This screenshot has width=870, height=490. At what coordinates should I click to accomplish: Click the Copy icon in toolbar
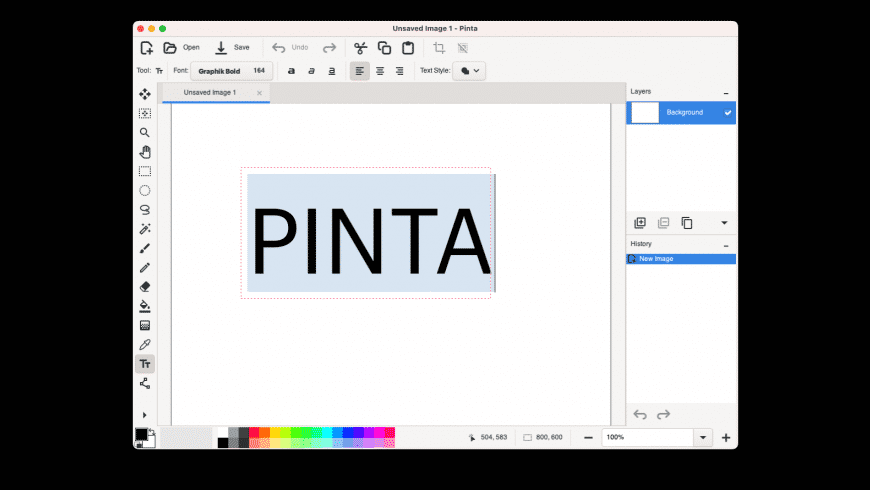click(x=384, y=48)
